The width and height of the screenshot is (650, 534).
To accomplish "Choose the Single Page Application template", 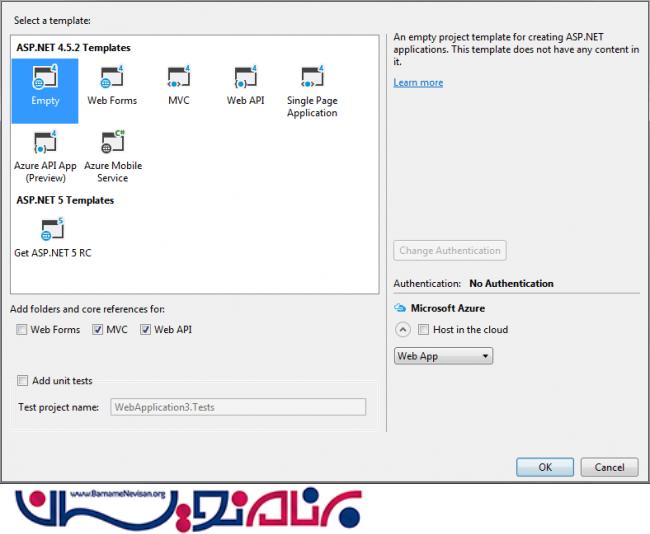I will [312, 91].
